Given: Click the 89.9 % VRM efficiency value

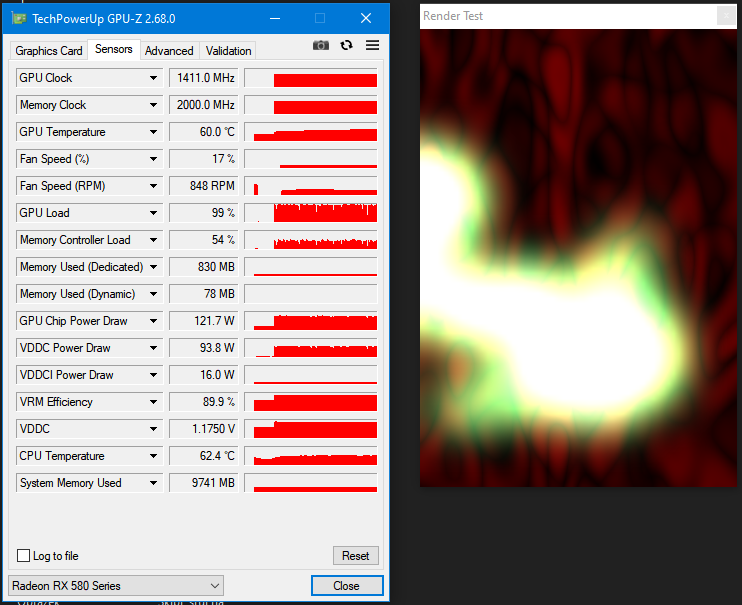Looking at the screenshot, I should click(x=203, y=402).
